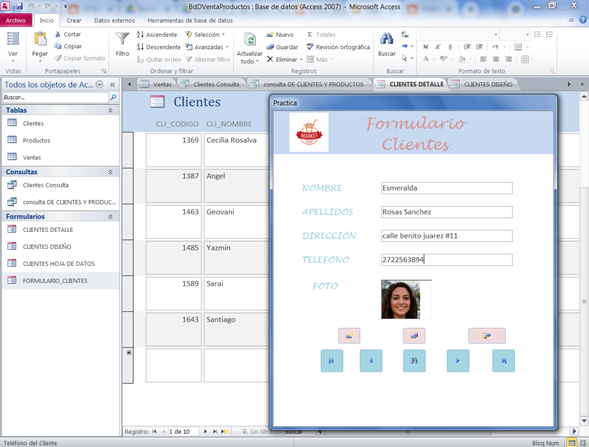589x447 pixels.
Task: Click the binoculars find button in Practica form
Action: [x=414, y=361]
